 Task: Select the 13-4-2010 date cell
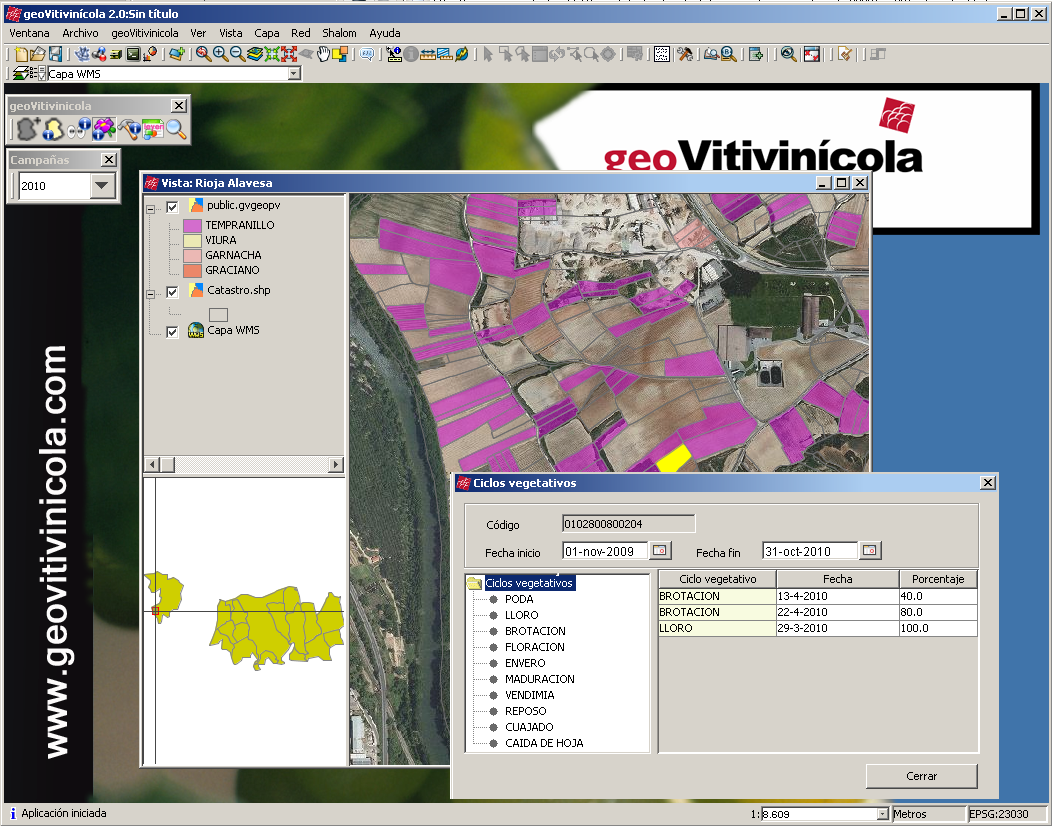tap(837, 596)
